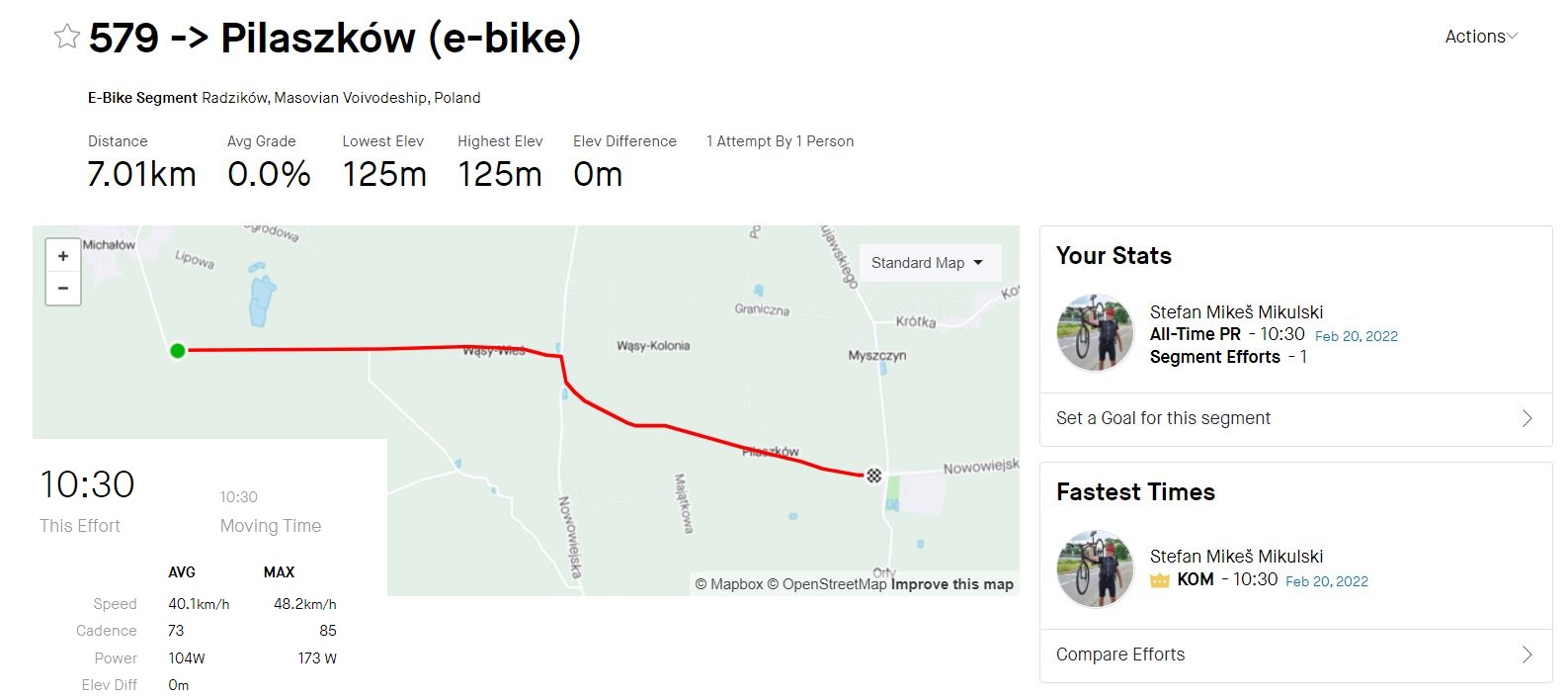
Task: Click the checkered finish flag marker
Action: tap(873, 476)
